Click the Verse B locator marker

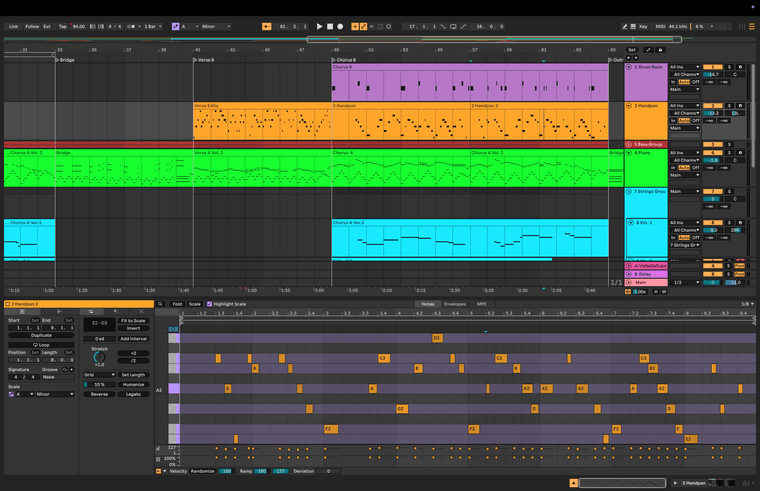tap(204, 60)
